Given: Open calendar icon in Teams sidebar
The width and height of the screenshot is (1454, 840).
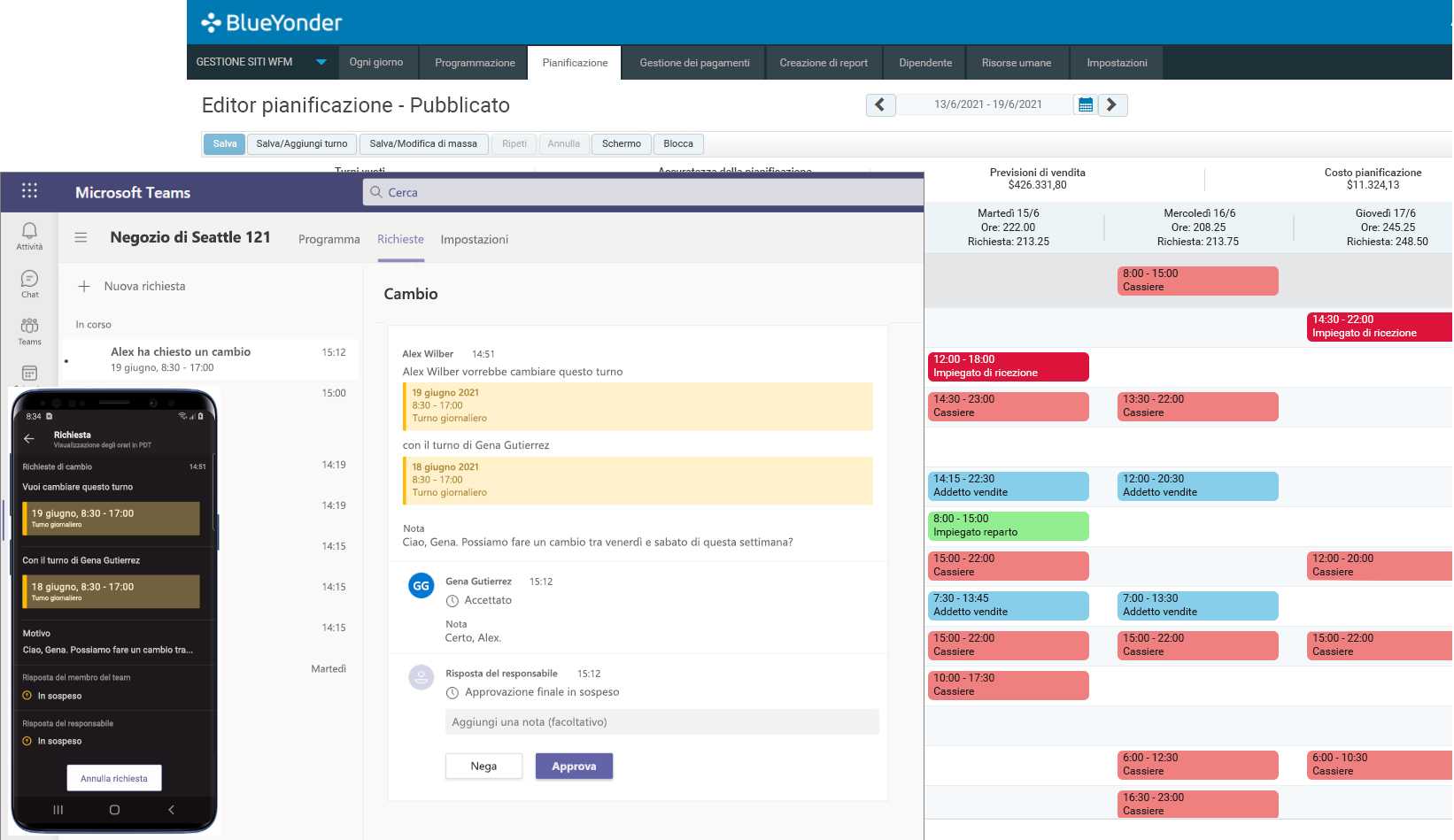Looking at the screenshot, I should 29,374.
